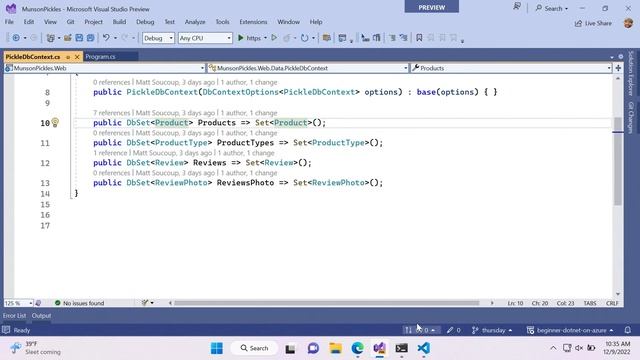Open the Output tab
The height and width of the screenshot is (360, 640).
click(41, 316)
